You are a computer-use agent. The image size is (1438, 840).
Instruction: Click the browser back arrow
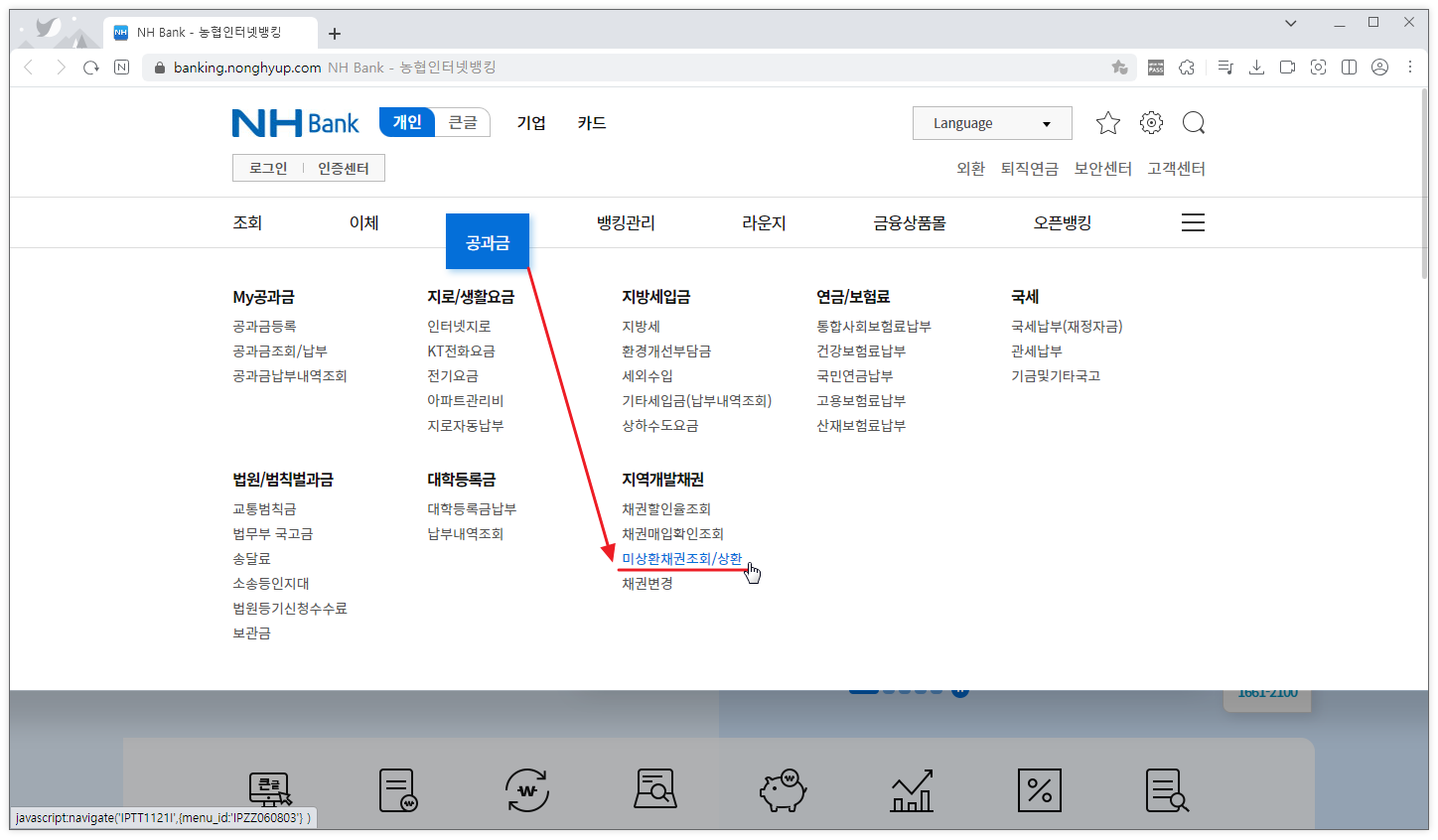29,68
